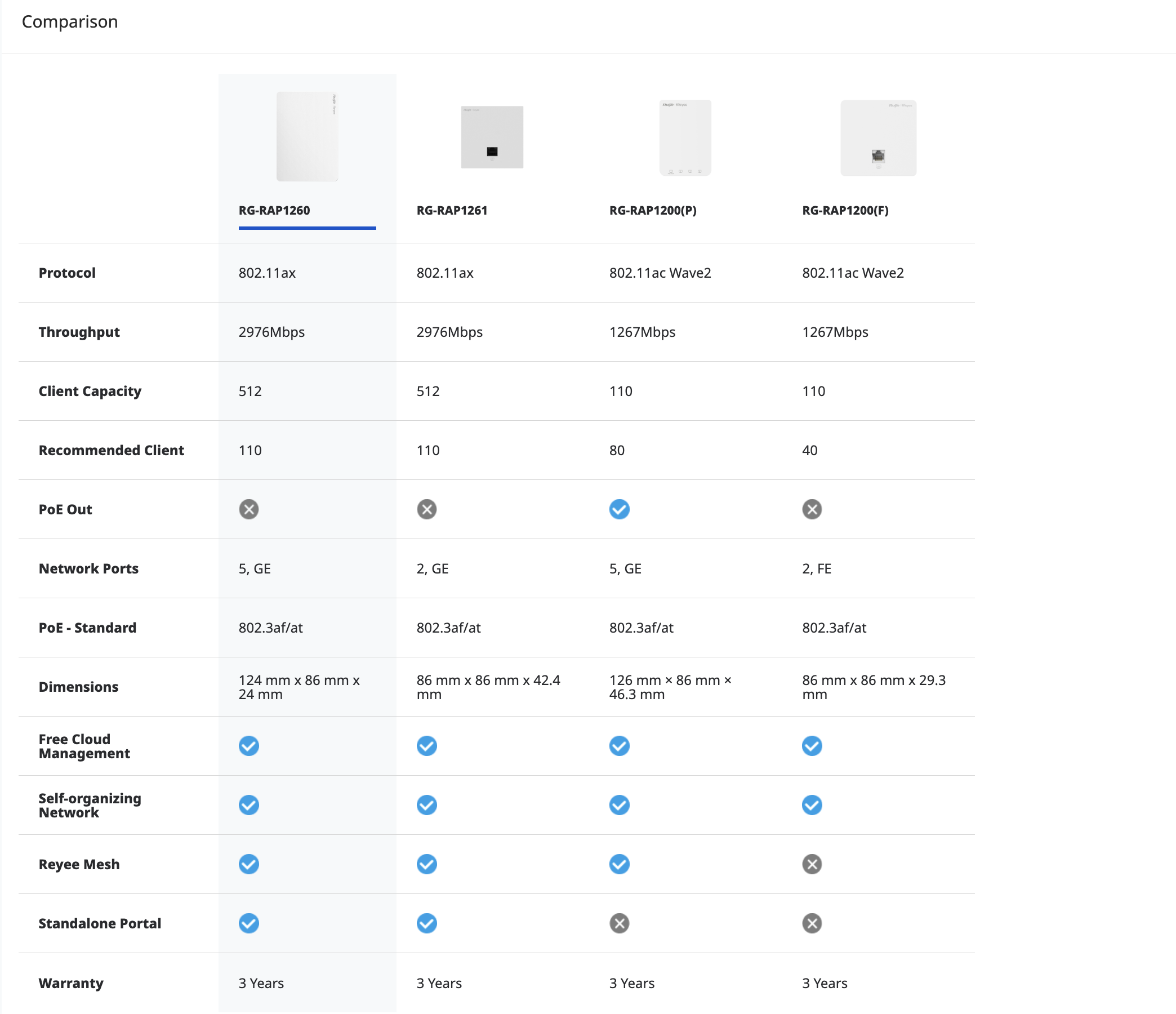Open the RG-RAP1261 product link

[452, 211]
